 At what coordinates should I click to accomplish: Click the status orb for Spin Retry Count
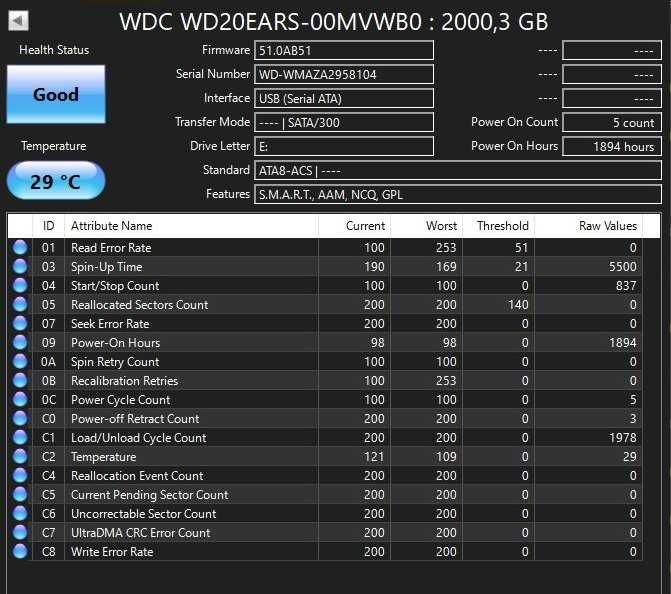coord(20,361)
